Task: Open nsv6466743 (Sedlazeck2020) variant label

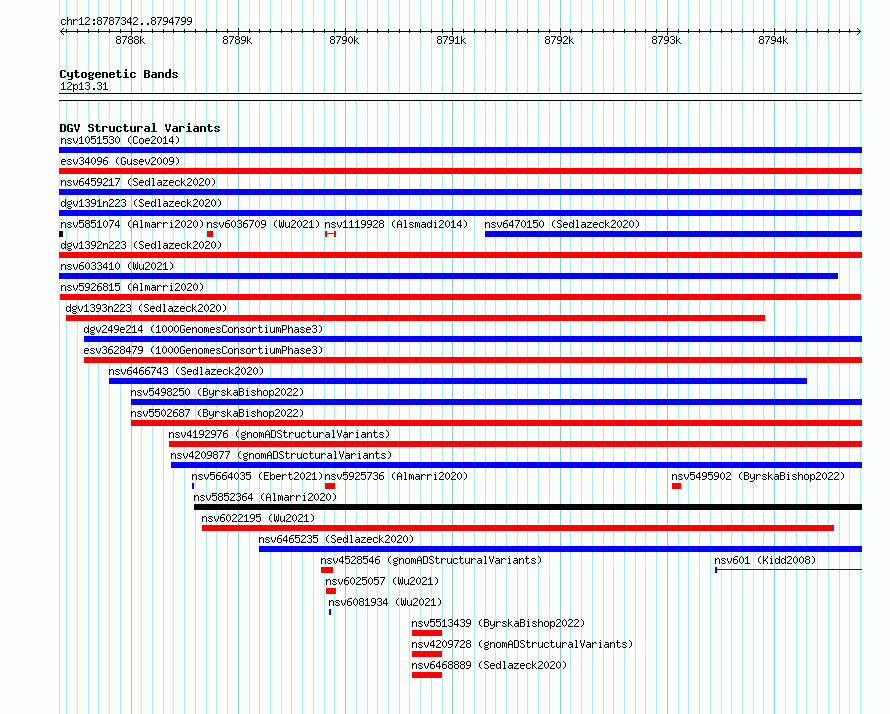Action: tap(186, 371)
